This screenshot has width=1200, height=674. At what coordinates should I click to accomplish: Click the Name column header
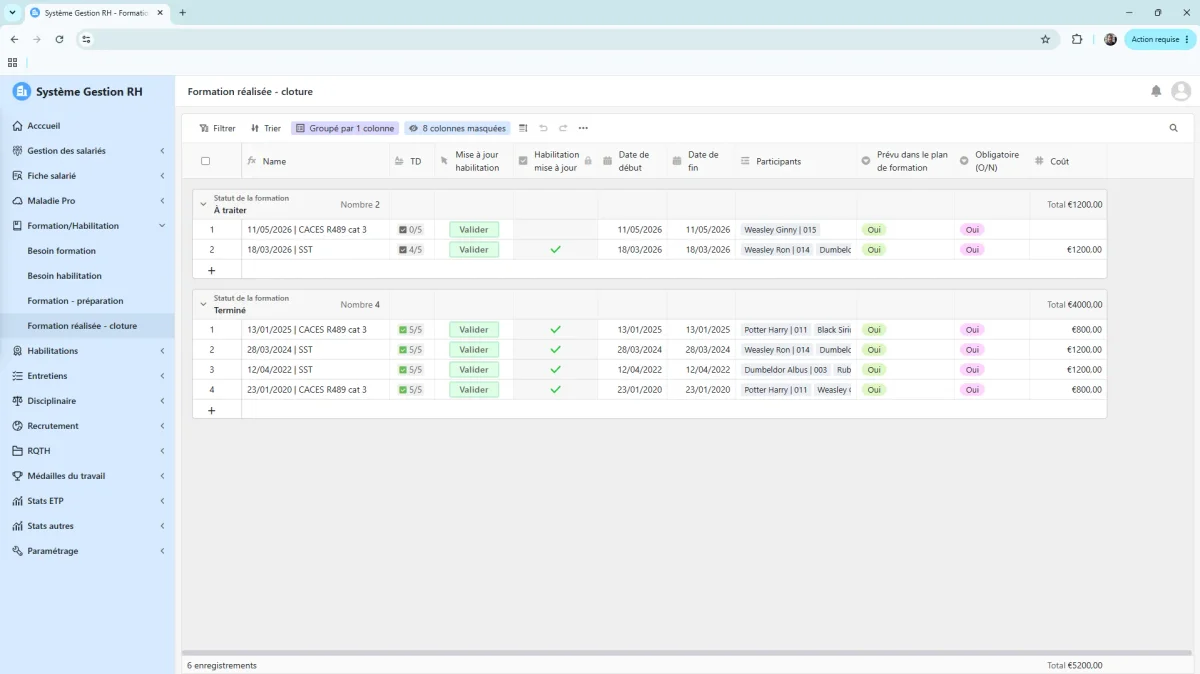point(316,161)
